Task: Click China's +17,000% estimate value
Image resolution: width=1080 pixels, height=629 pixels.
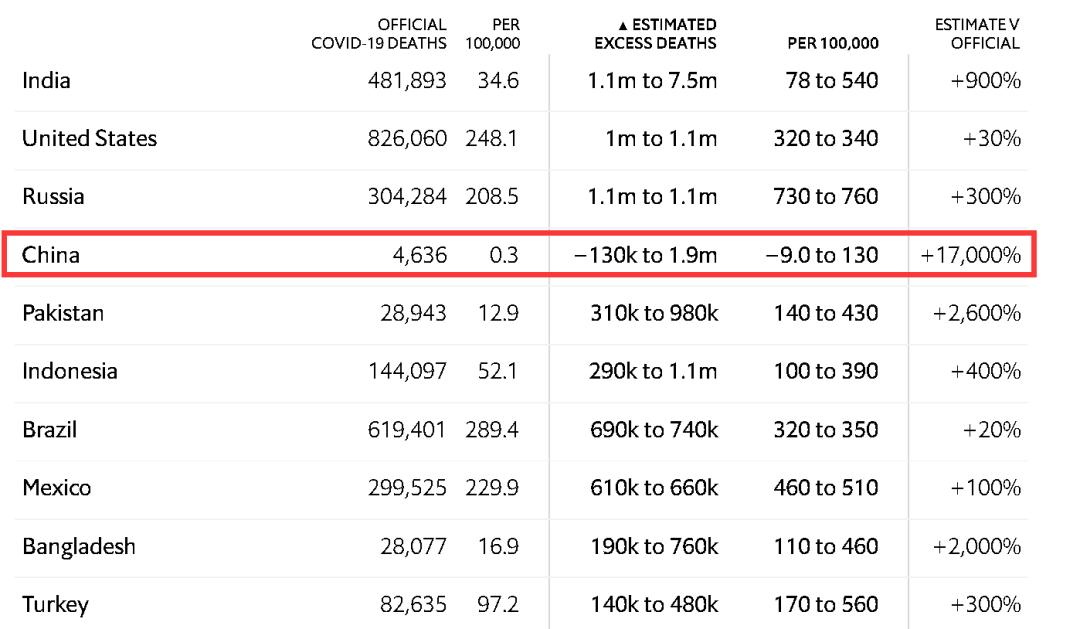Action: pos(971,255)
